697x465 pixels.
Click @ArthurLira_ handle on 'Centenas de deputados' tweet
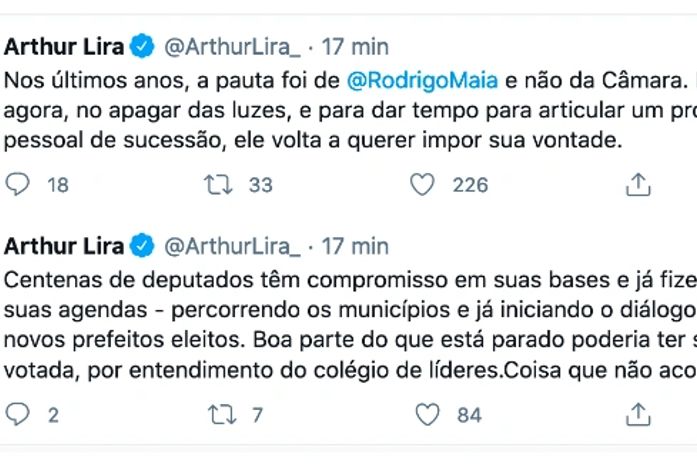231,245
